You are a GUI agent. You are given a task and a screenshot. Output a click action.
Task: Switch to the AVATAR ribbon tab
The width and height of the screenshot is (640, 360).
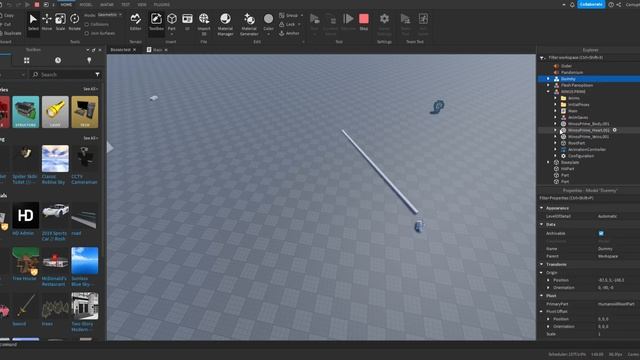[x=107, y=4]
